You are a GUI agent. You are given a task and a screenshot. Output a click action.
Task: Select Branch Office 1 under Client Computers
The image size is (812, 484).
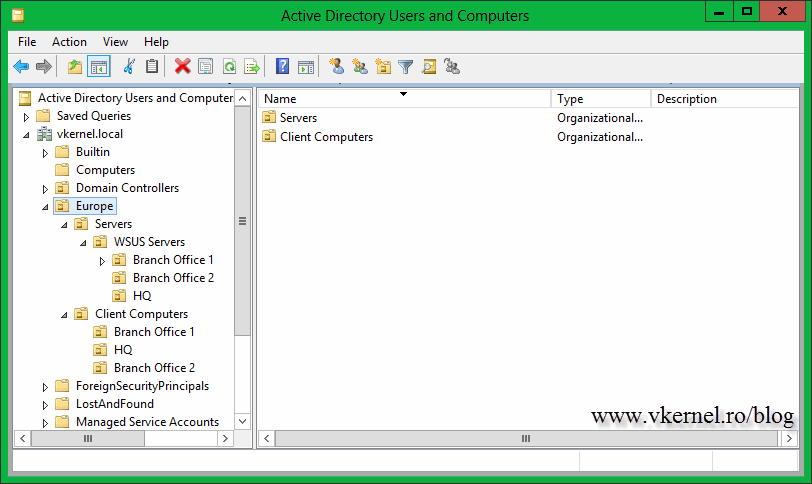(154, 332)
